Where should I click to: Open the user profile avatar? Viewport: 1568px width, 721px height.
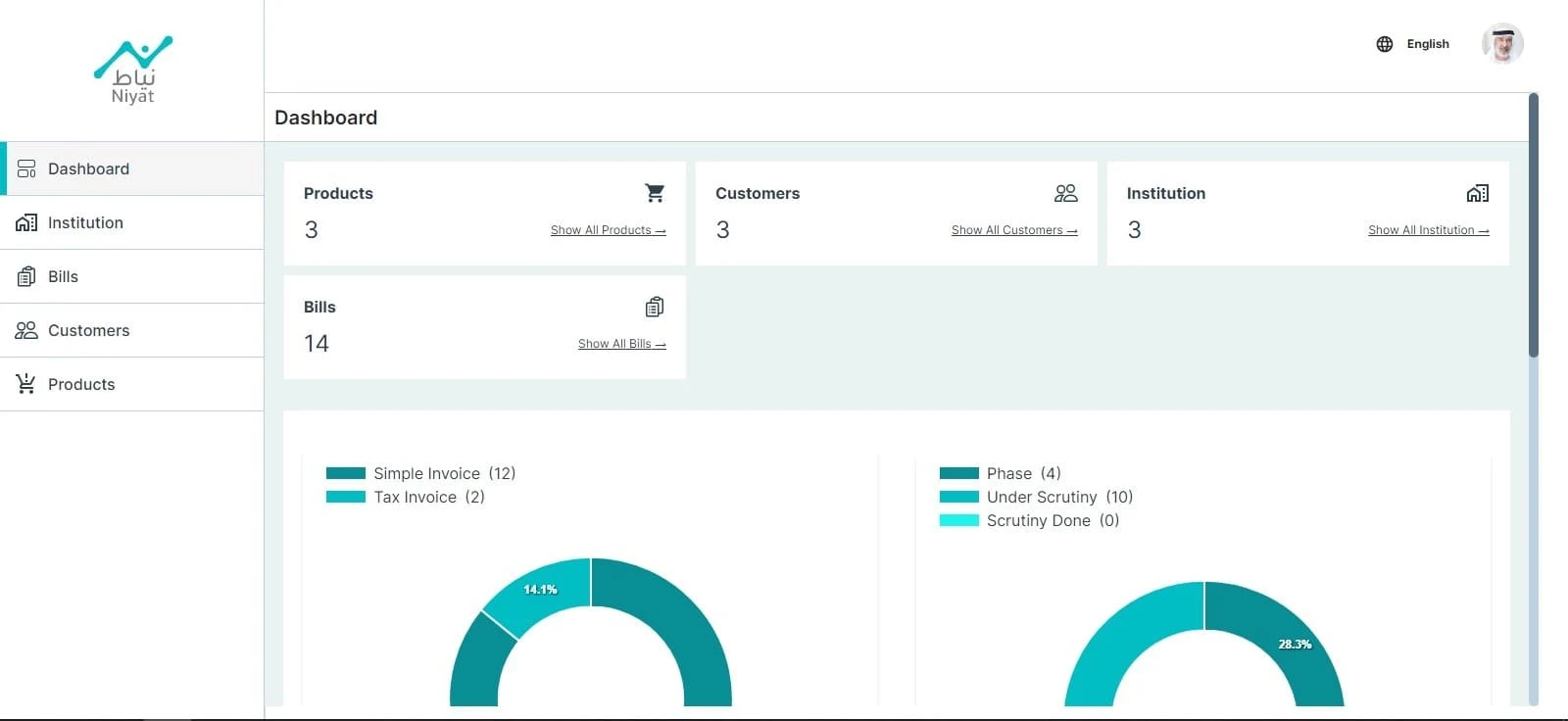tap(1502, 44)
